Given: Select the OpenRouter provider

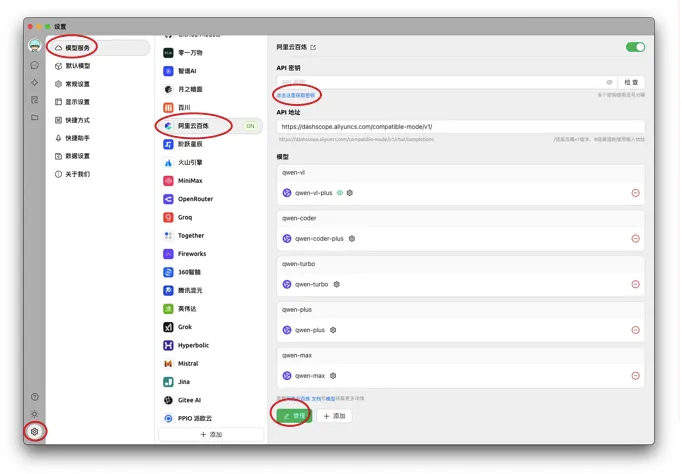Looking at the screenshot, I should click(x=211, y=199).
